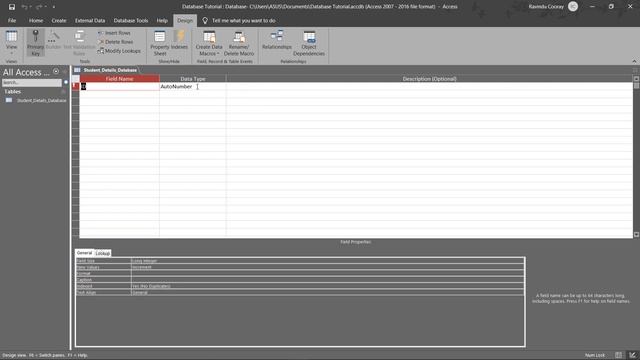Click the first row Description cell
This screenshot has height=360, width=640.
(429, 87)
